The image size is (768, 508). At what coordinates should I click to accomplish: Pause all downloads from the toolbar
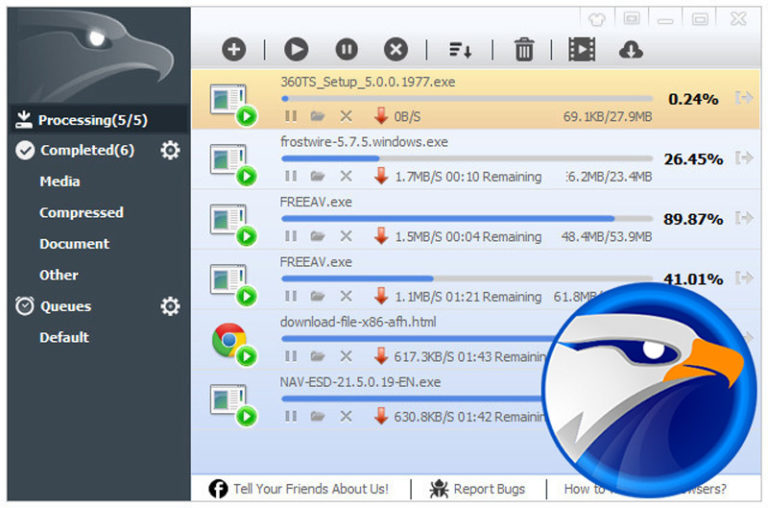pos(346,49)
